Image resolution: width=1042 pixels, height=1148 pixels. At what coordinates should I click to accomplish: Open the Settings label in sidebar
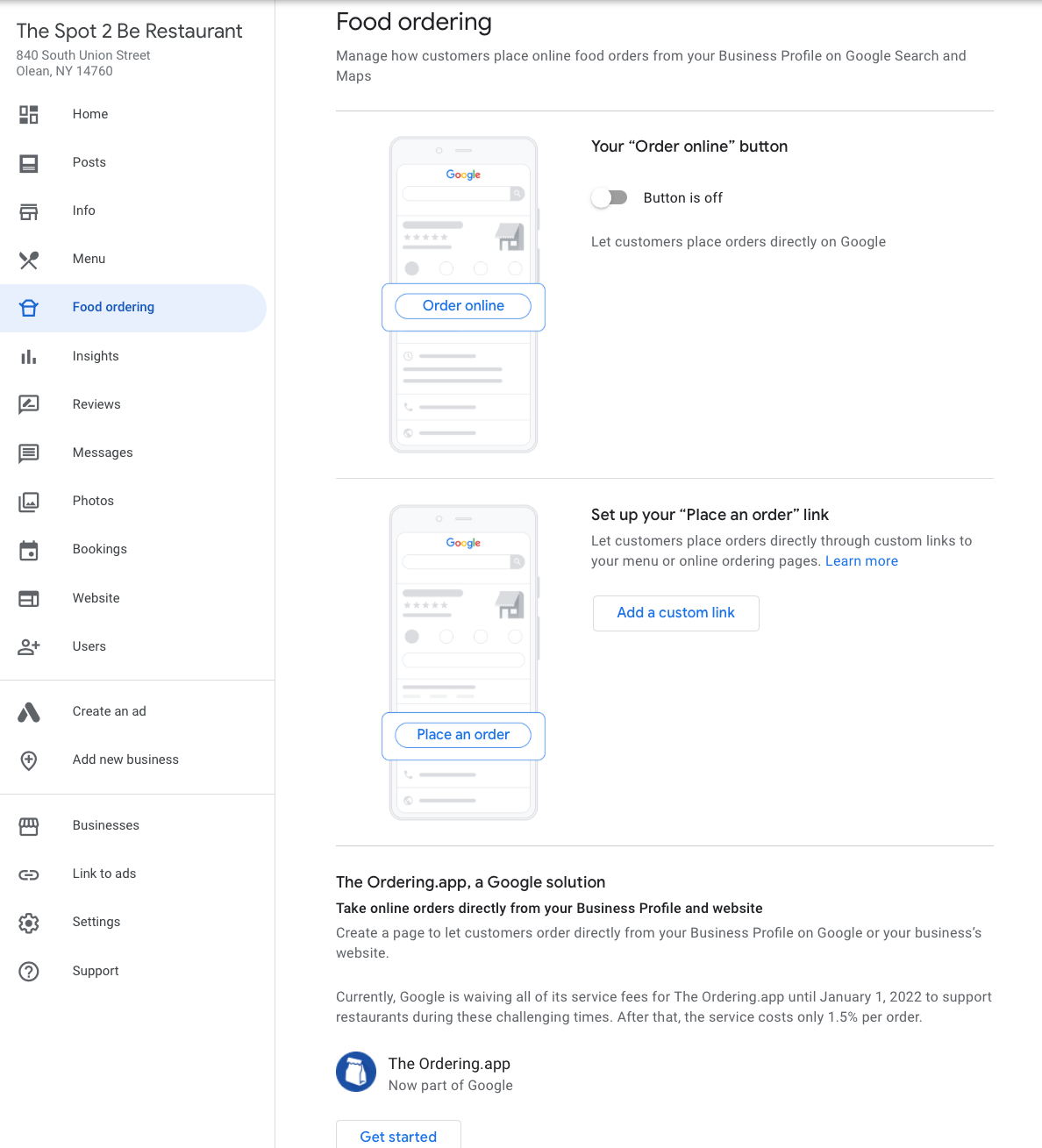click(96, 922)
